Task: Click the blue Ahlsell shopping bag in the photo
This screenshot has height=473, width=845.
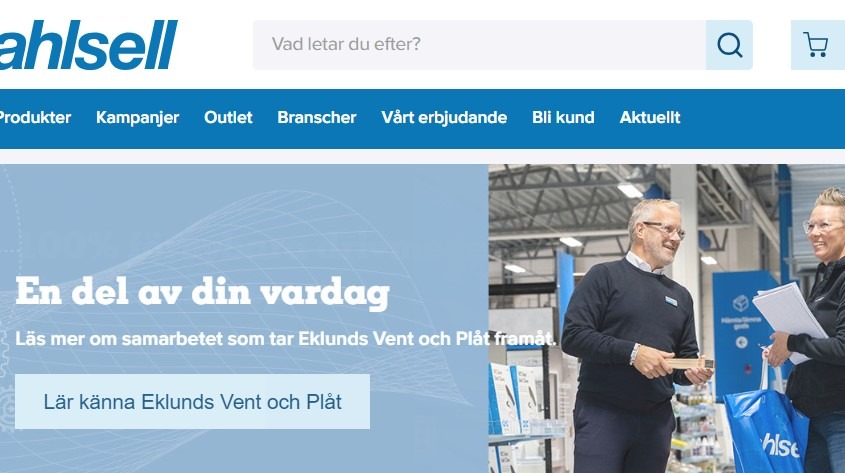Action: 765,431
